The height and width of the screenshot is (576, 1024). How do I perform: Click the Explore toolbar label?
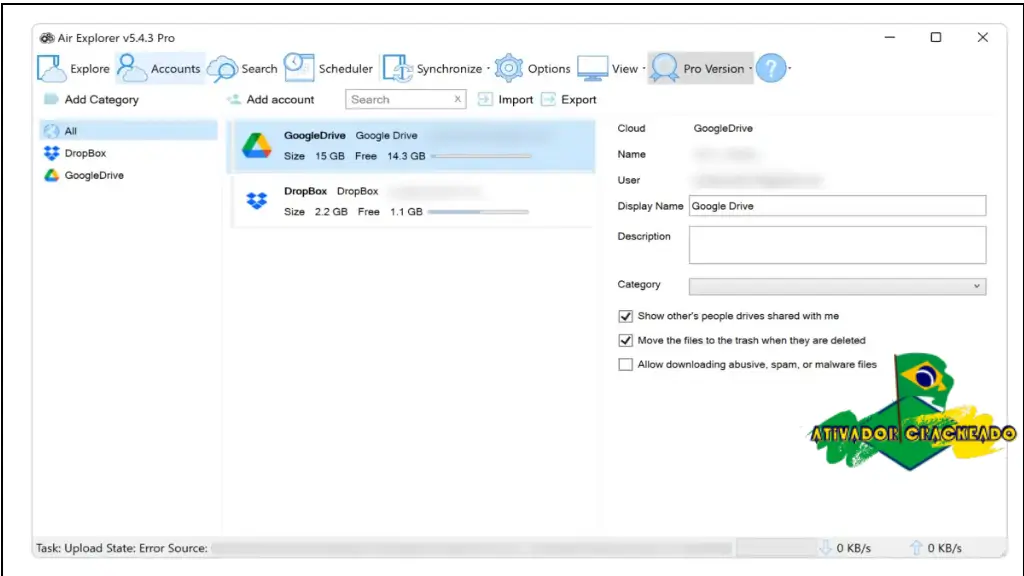[x=90, y=69]
